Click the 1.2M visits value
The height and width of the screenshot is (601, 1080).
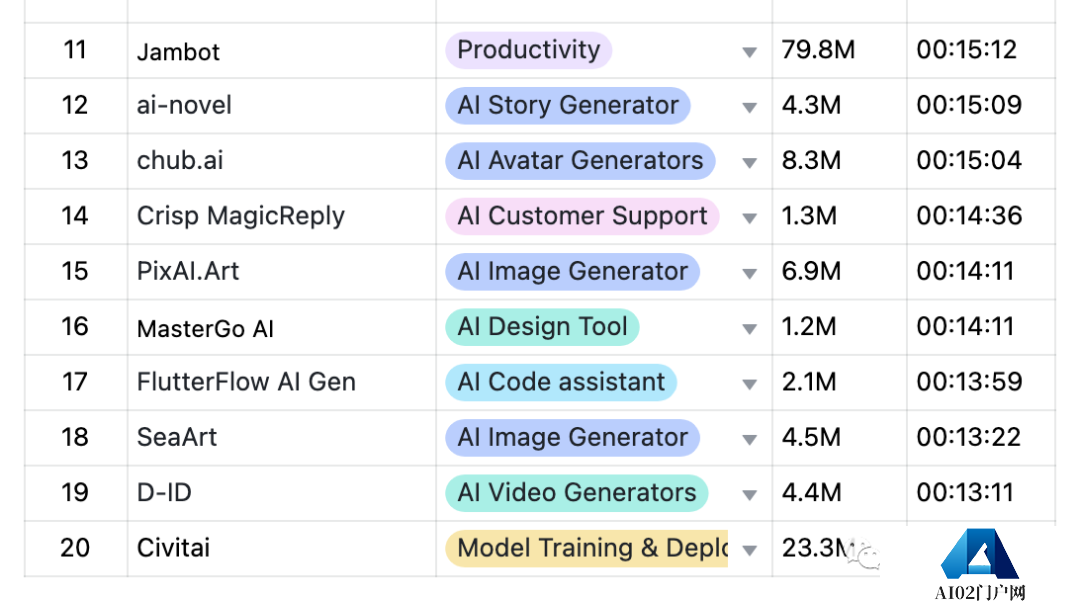[x=809, y=326]
